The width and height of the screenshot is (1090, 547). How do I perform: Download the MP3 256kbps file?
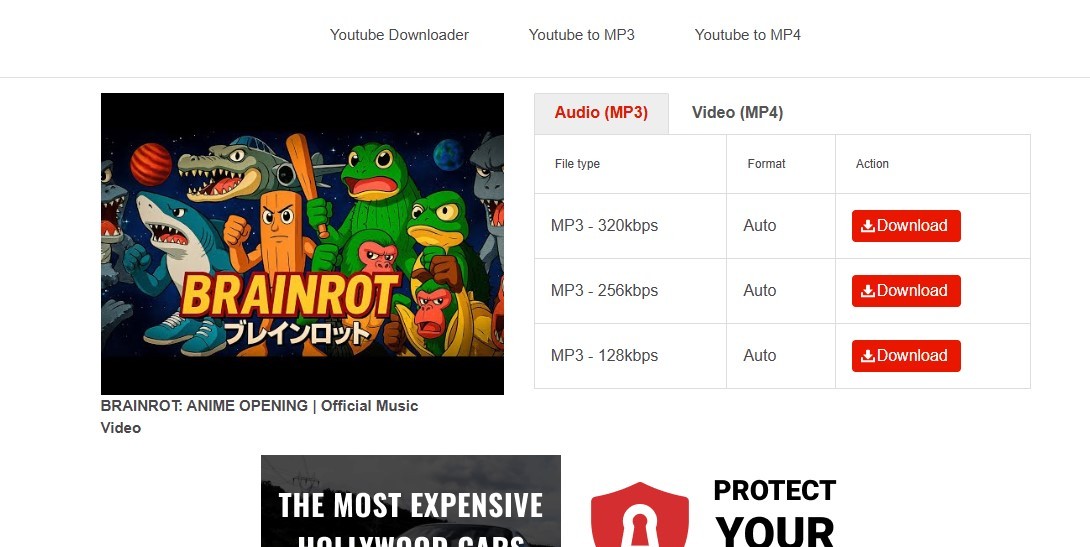click(906, 291)
